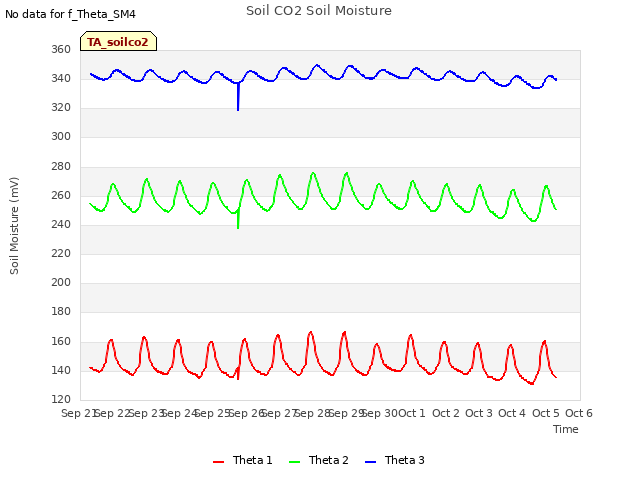The height and width of the screenshot is (480, 640).
Task: Click the Oct 5 x-axis label
Action: point(546,413)
